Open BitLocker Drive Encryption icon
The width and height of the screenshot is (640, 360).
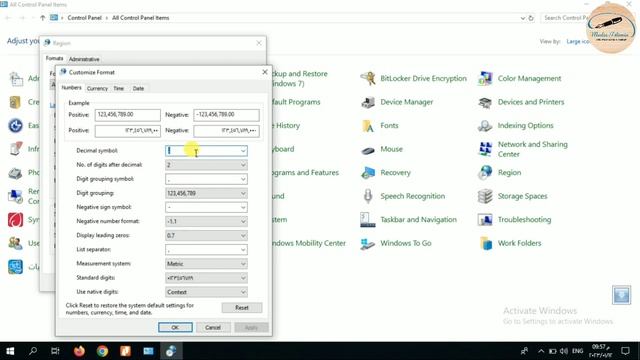tap(368, 78)
